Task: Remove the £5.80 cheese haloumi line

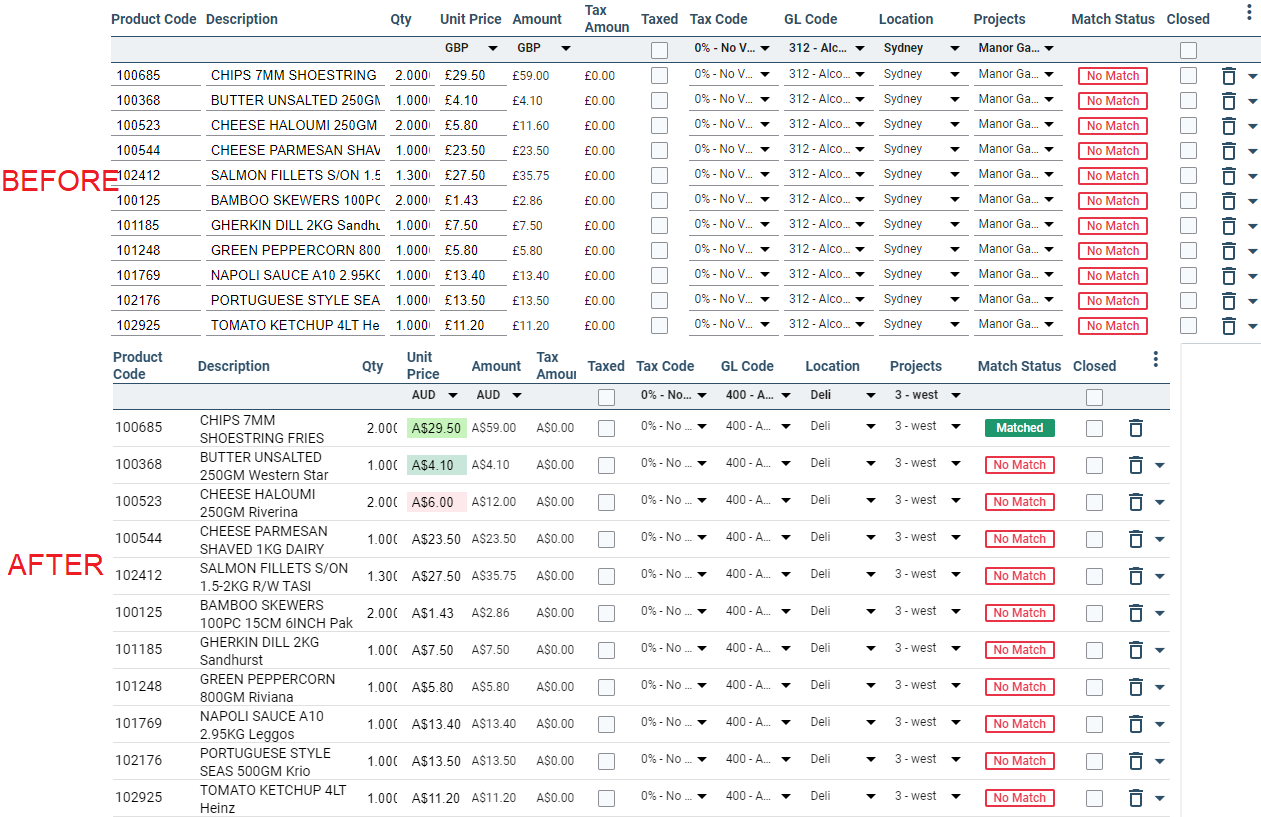Action: [x=1229, y=126]
